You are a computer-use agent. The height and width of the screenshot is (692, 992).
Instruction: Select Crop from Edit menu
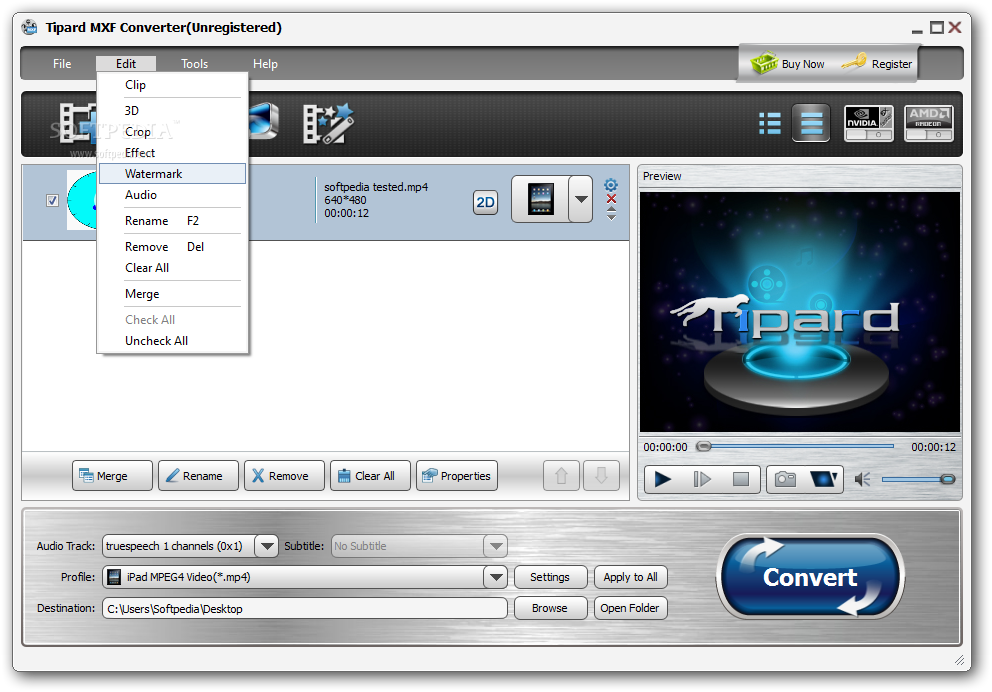172,132
